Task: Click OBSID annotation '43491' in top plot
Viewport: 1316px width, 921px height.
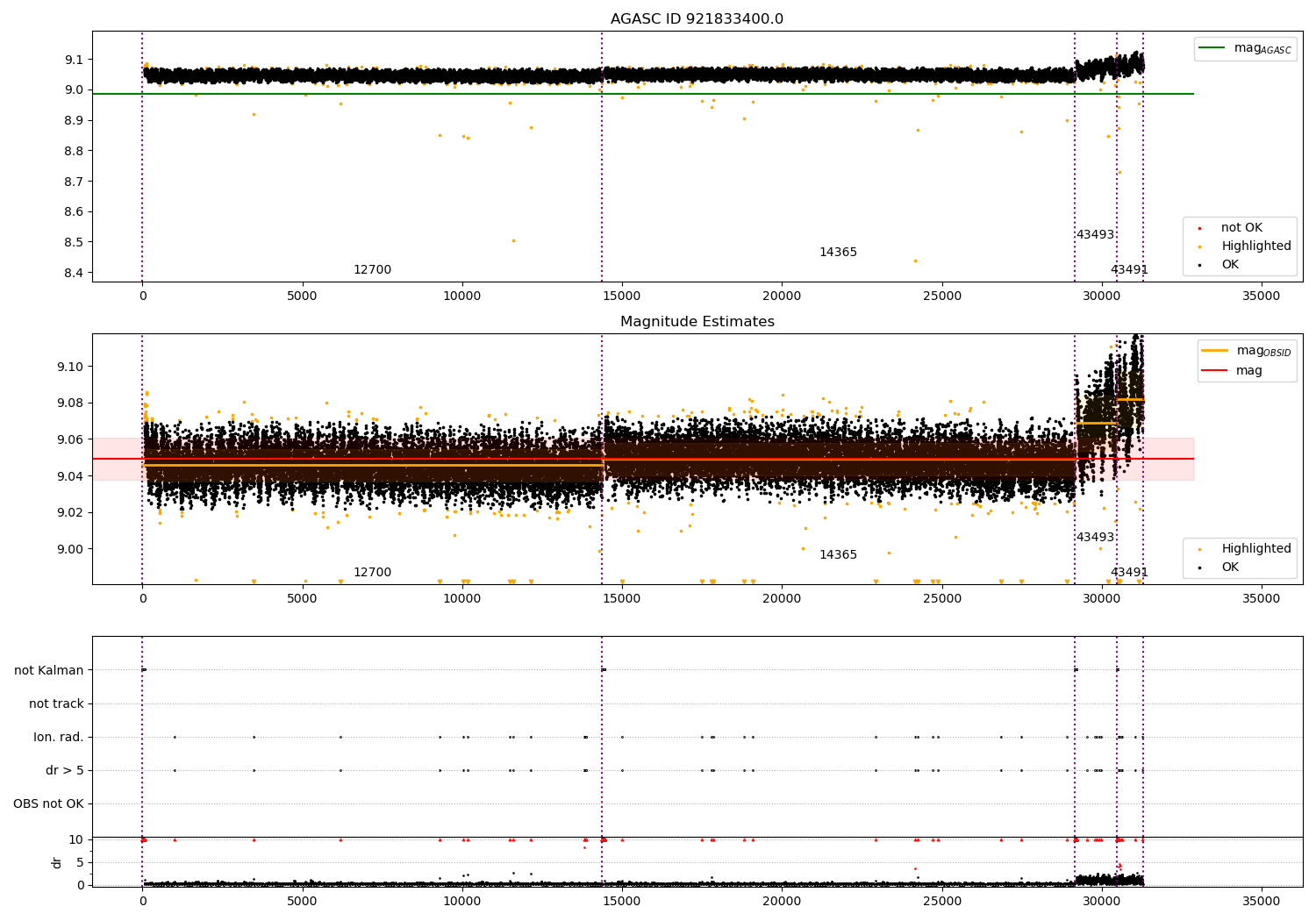Action: click(x=1129, y=270)
